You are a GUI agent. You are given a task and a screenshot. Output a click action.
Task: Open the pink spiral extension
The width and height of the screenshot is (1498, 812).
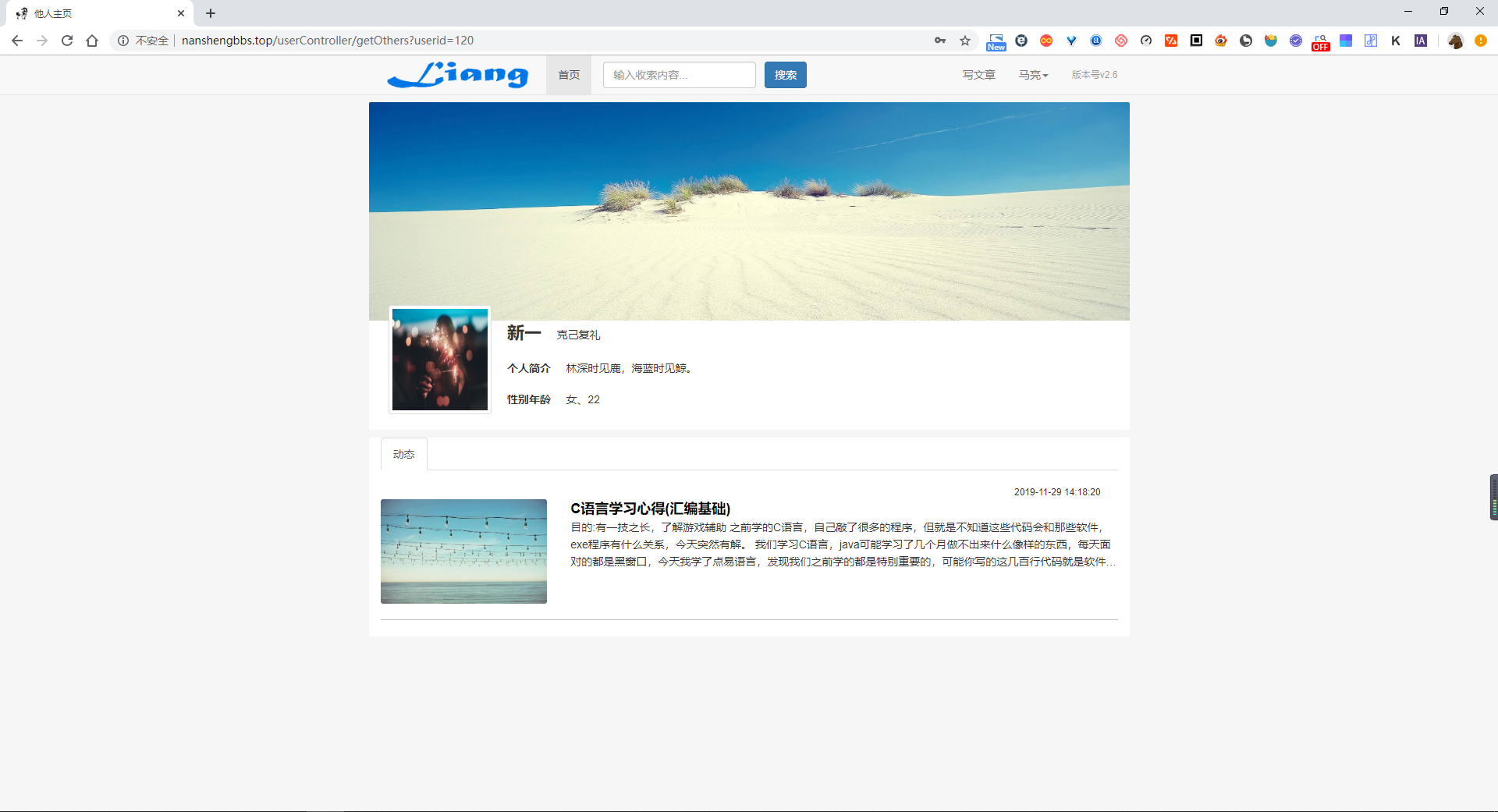pos(1121,41)
